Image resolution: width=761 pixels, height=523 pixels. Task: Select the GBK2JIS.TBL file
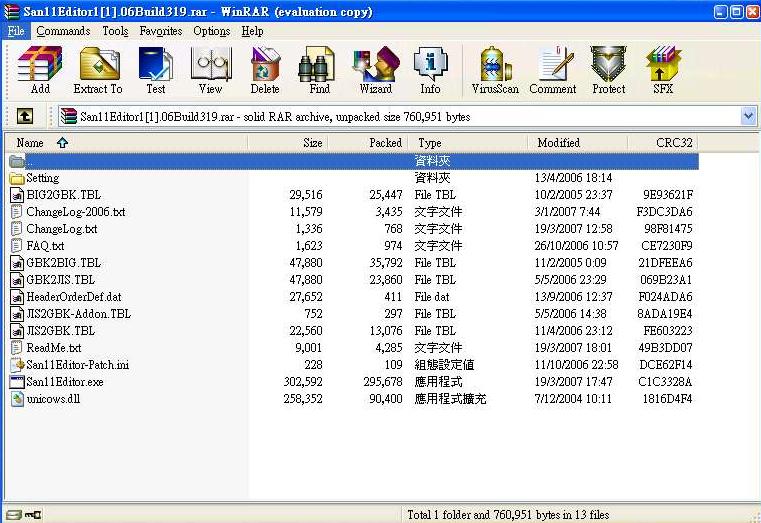pyautogui.click(x=61, y=280)
